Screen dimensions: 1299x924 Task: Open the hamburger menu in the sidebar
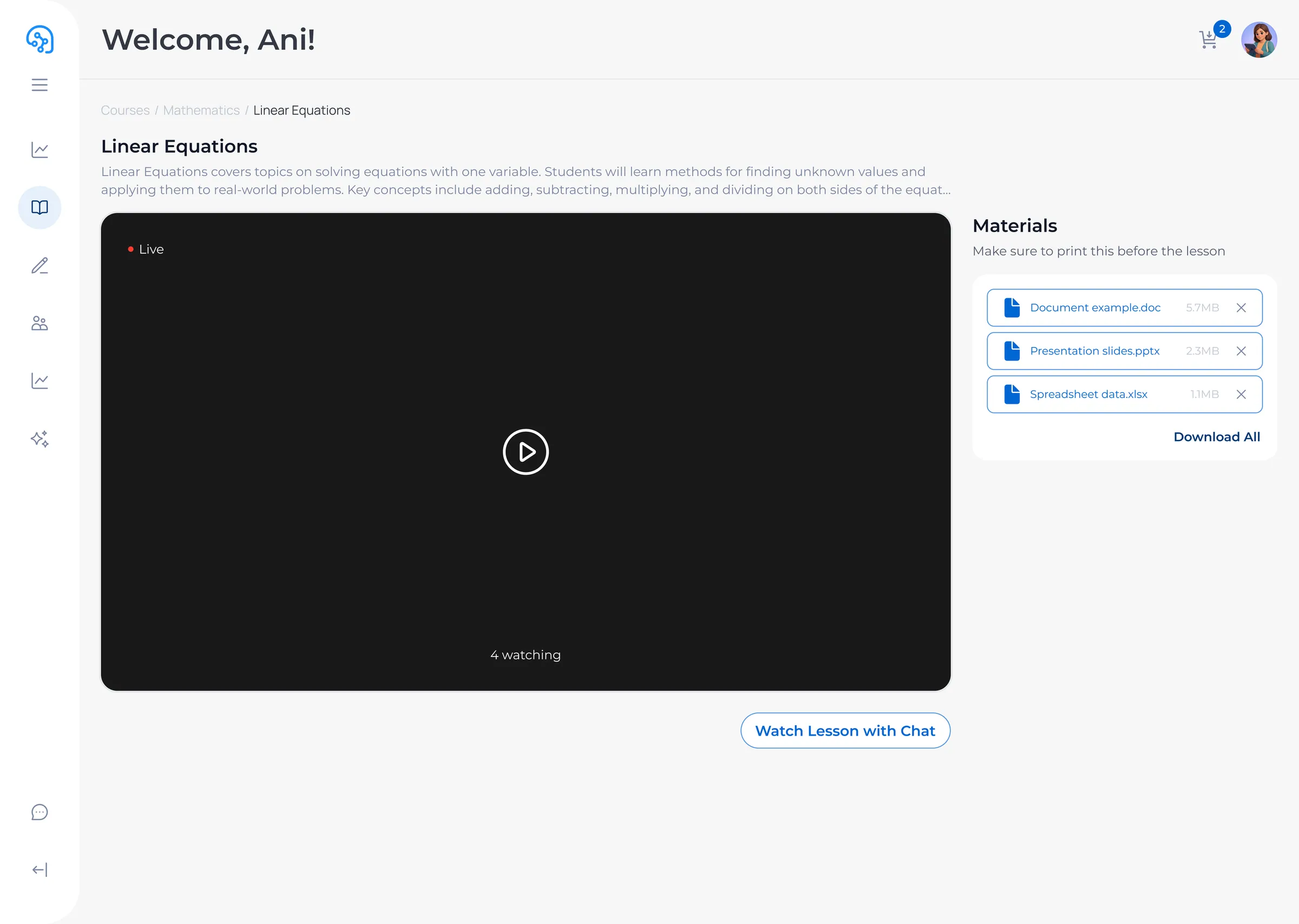point(40,85)
